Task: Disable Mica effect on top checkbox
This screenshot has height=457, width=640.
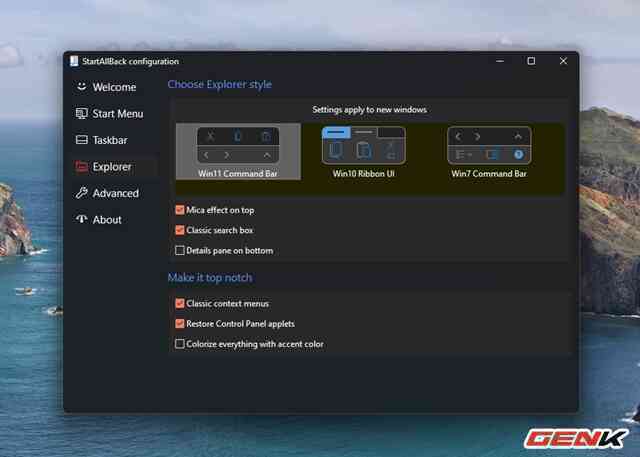Action: [x=180, y=210]
